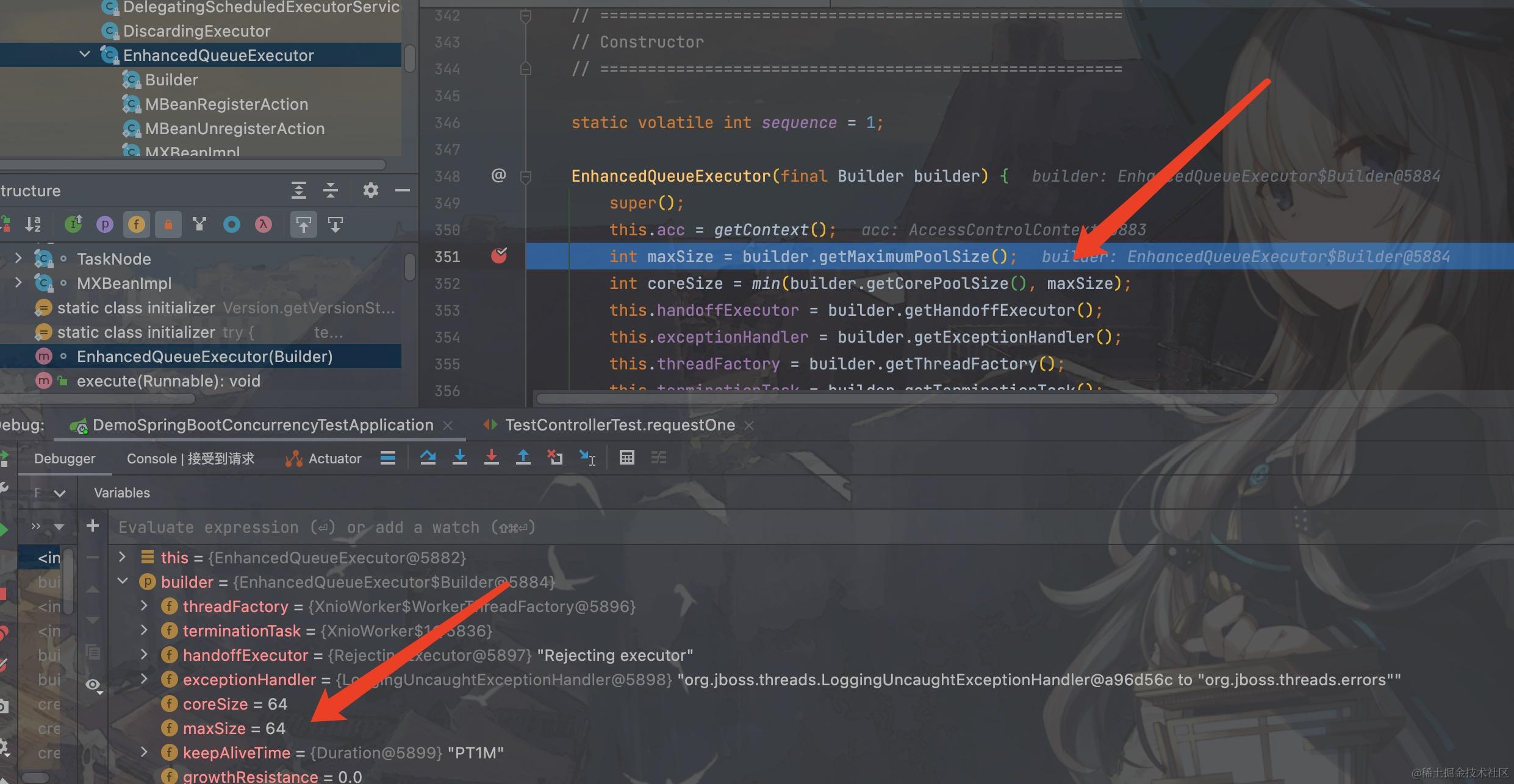Select execute(Runnable): void in Structure
The image size is (1514, 784).
click(168, 381)
